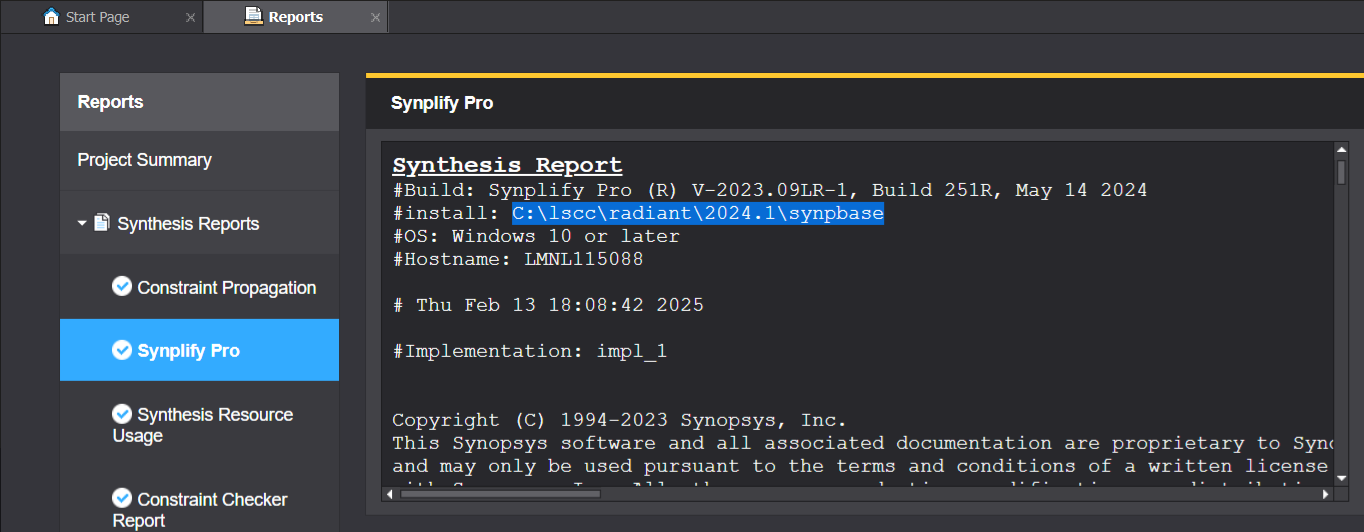Click the horizontal scrollbar right arrow
Screen dimensions: 1364x532
[1326, 494]
